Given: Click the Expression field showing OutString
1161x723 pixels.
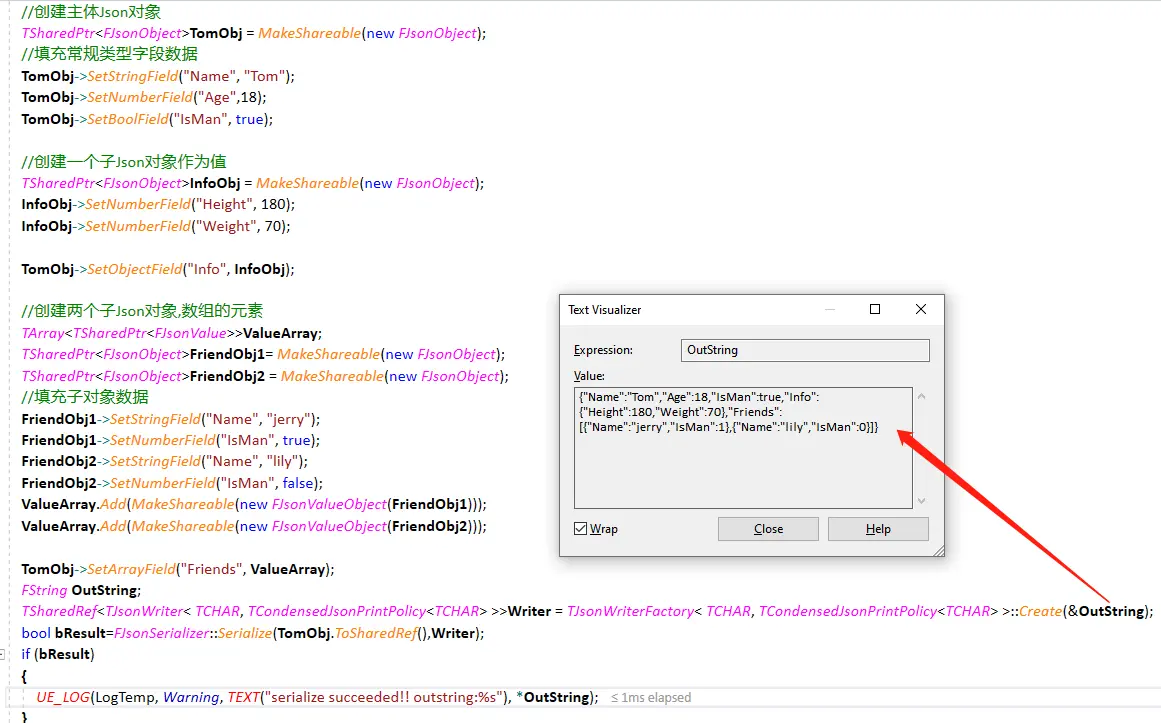Looking at the screenshot, I should (805, 350).
